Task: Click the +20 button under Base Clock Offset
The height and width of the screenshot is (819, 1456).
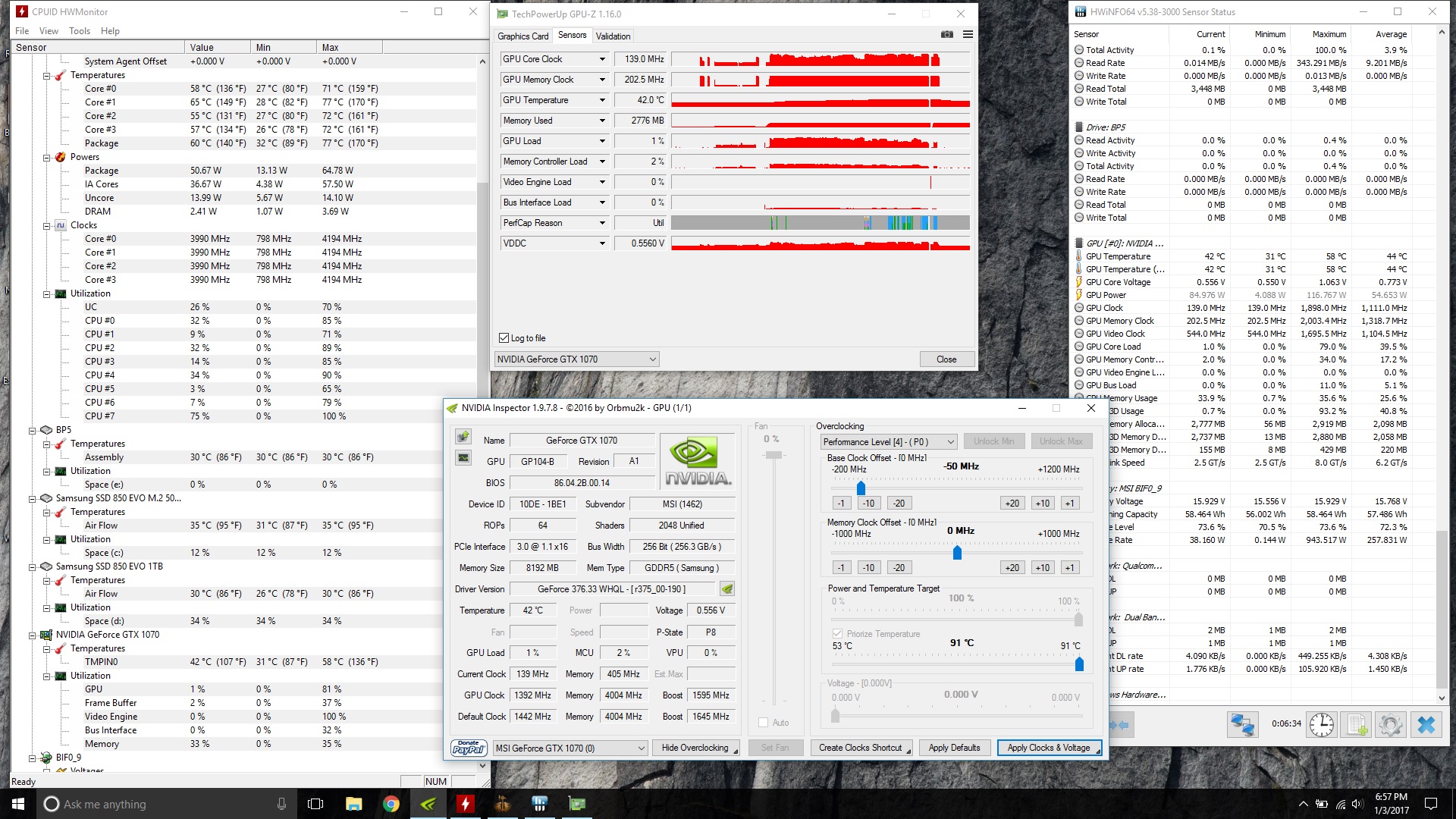Action: [x=1012, y=503]
